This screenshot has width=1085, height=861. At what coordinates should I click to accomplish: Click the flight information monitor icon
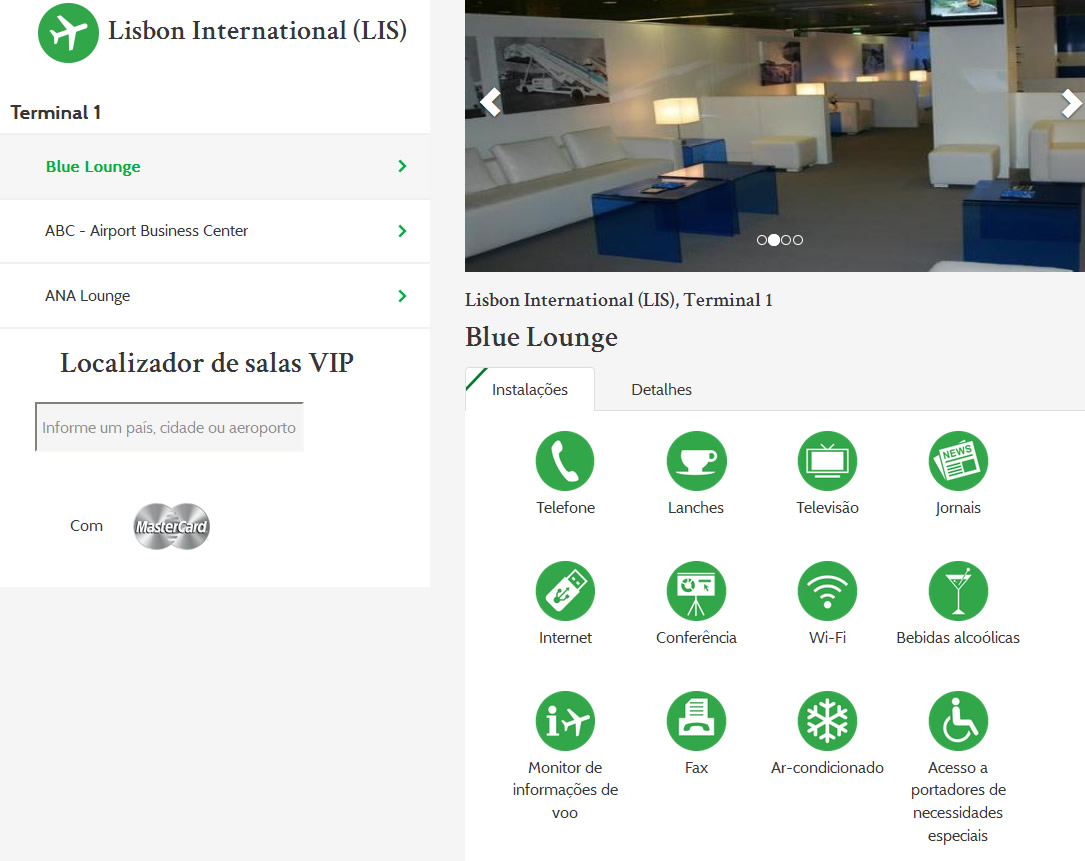565,721
